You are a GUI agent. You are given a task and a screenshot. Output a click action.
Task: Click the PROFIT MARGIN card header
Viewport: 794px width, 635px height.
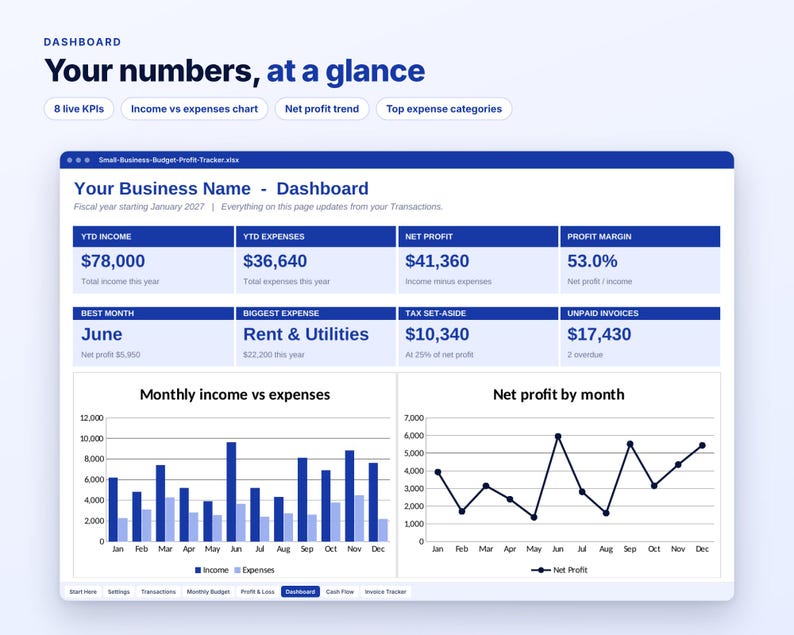tap(640, 236)
